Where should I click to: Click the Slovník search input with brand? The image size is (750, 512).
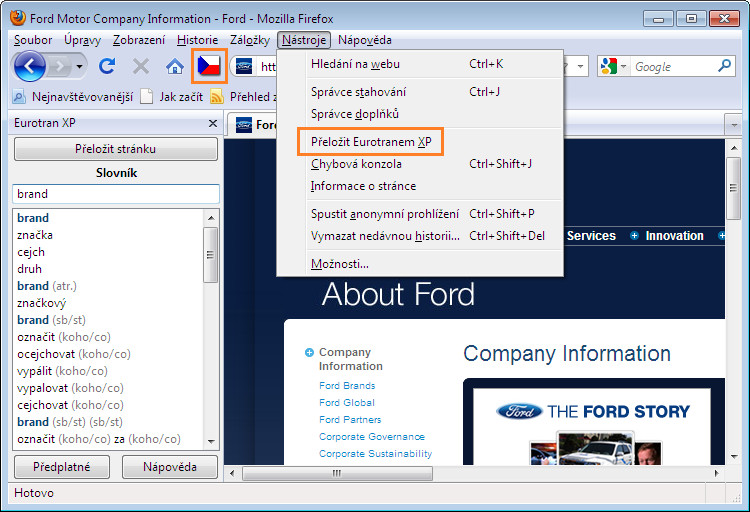pos(116,194)
